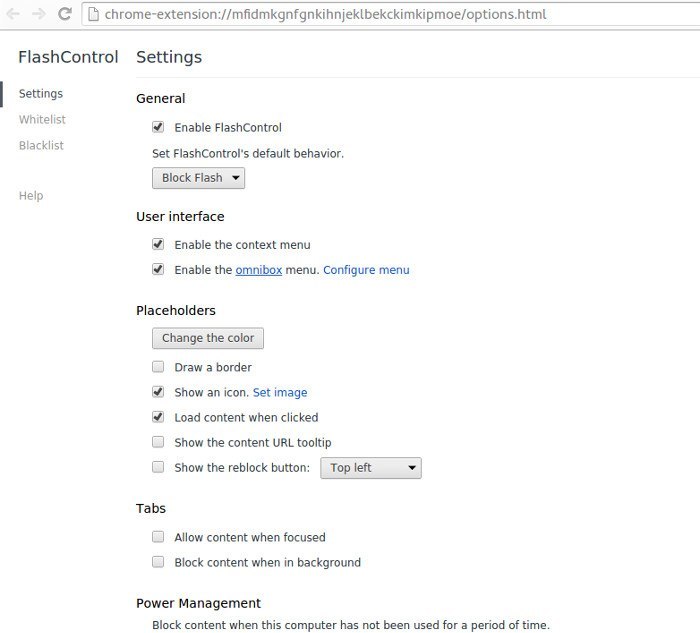Open the Configure menu link
Screen dimensions: 700x633
366,270
